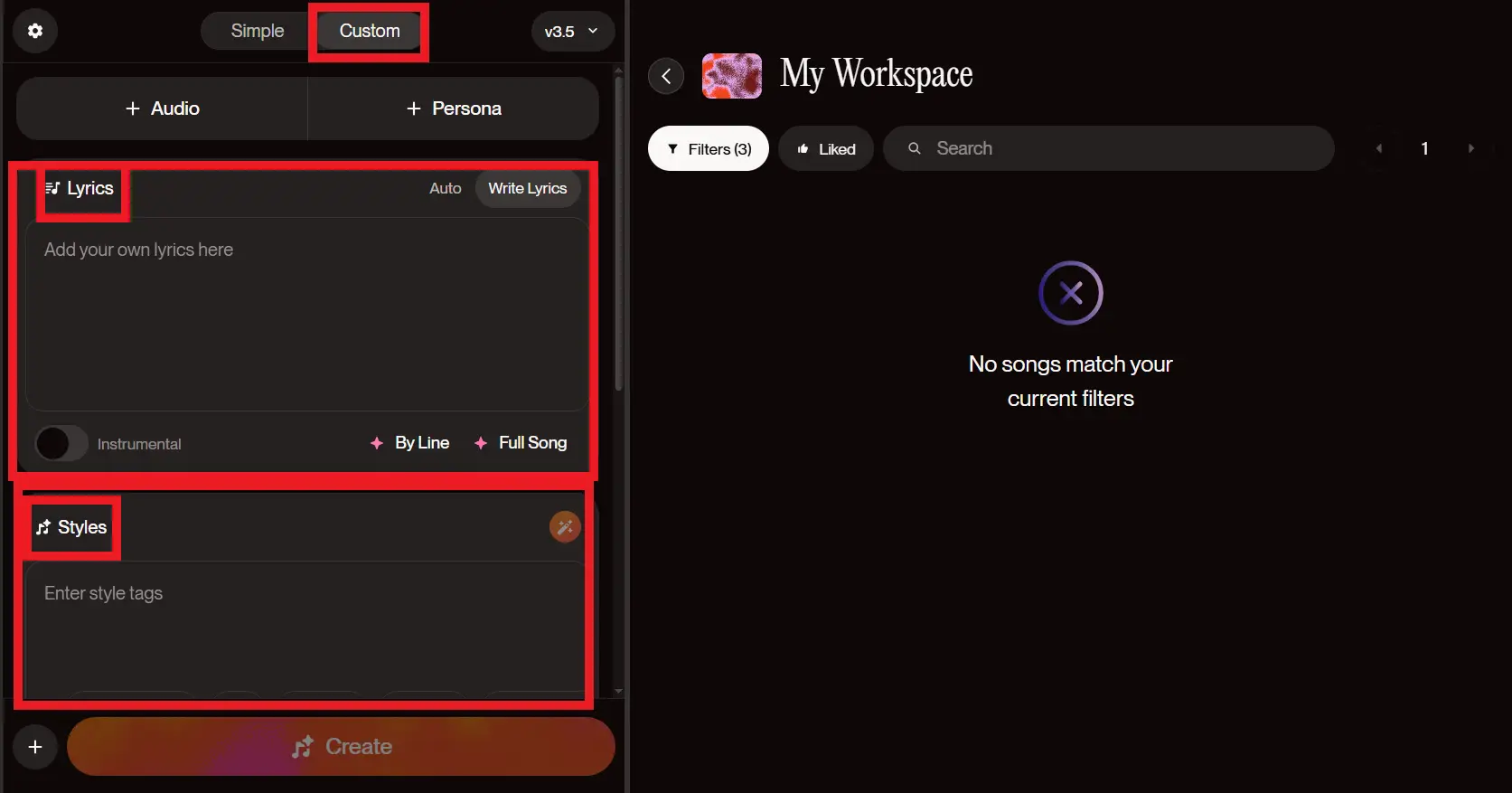1512x793 pixels.
Task: Open the v3.5 model version dropdown
Action: [x=571, y=32]
